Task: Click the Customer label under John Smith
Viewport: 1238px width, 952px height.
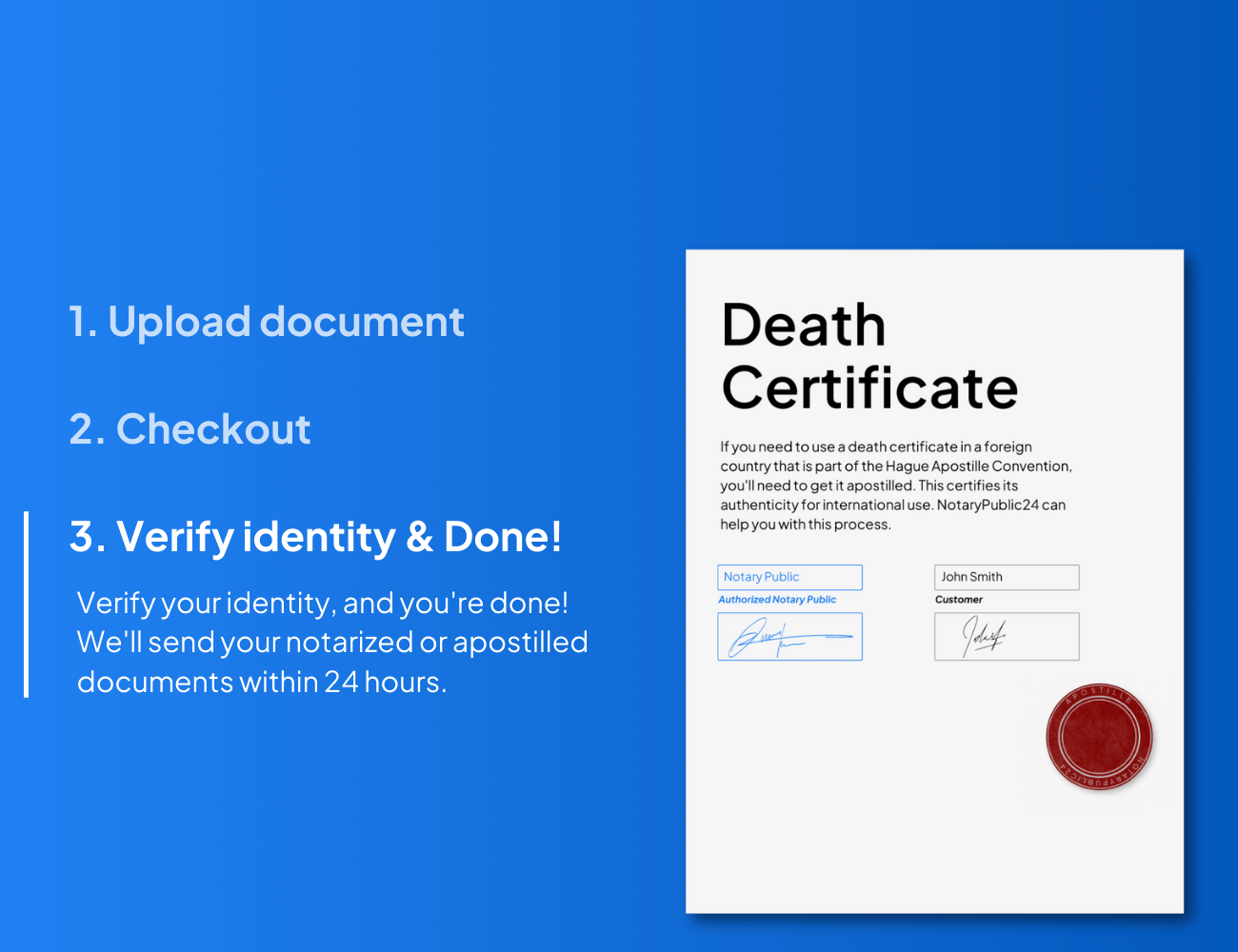Action: 958,600
